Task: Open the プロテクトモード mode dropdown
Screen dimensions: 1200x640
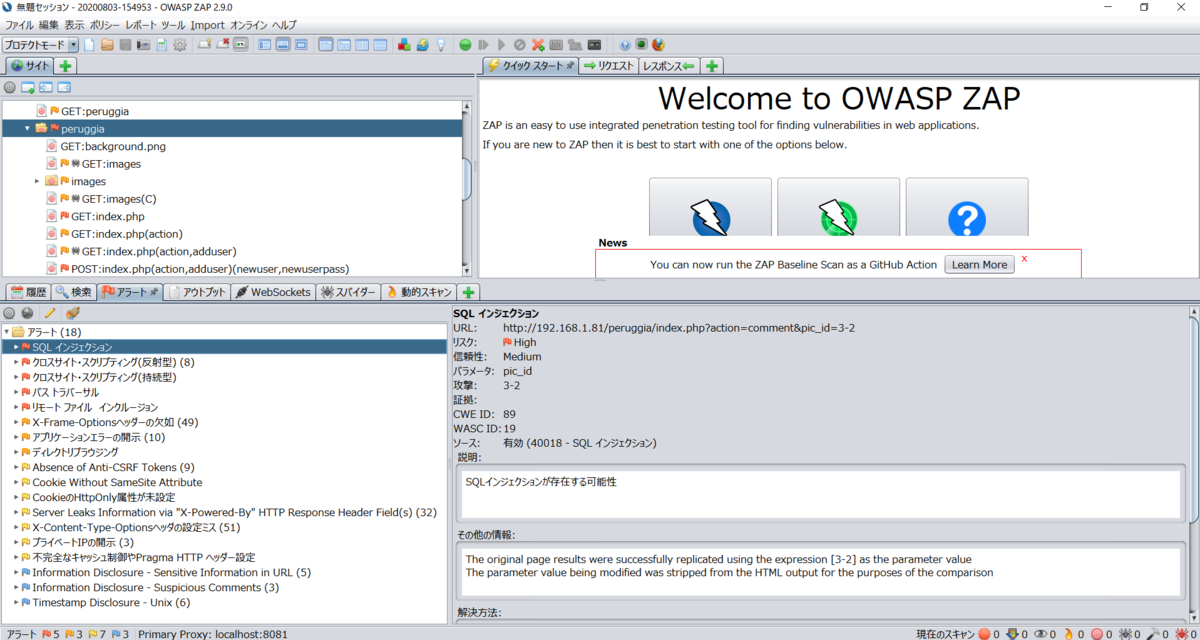Action: (40, 45)
